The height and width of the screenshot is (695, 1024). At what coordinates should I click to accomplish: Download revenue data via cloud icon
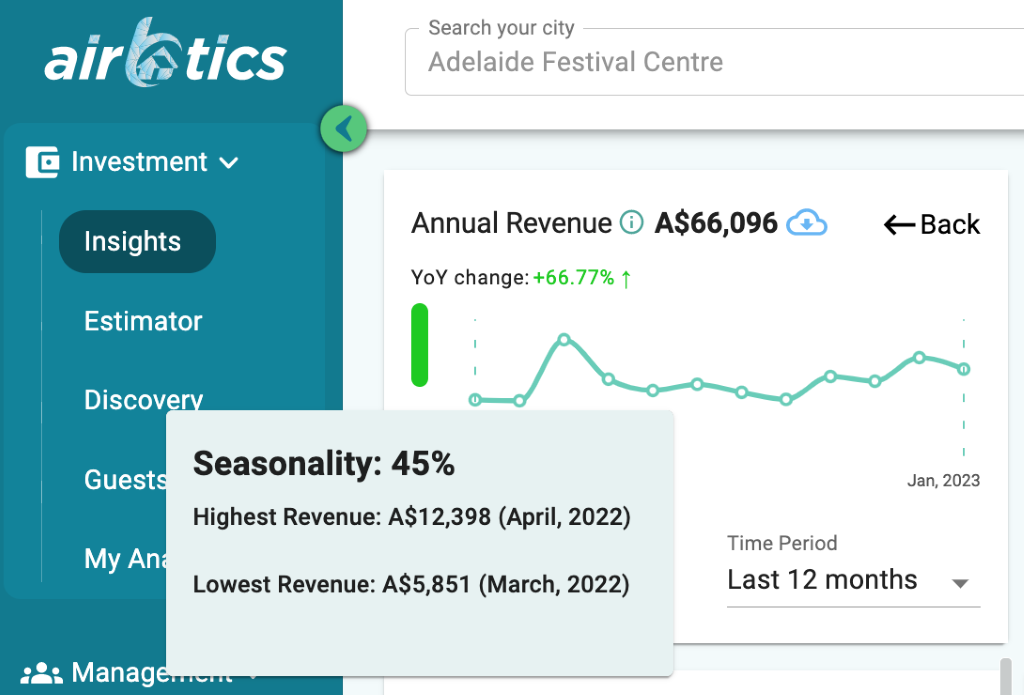tap(807, 223)
